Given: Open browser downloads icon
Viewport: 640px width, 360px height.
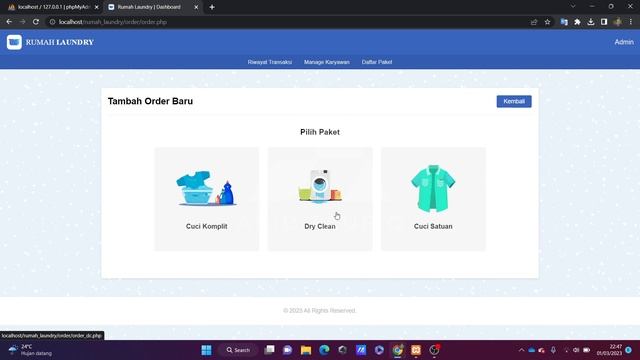Looking at the screenshot, I should (591, 22).
